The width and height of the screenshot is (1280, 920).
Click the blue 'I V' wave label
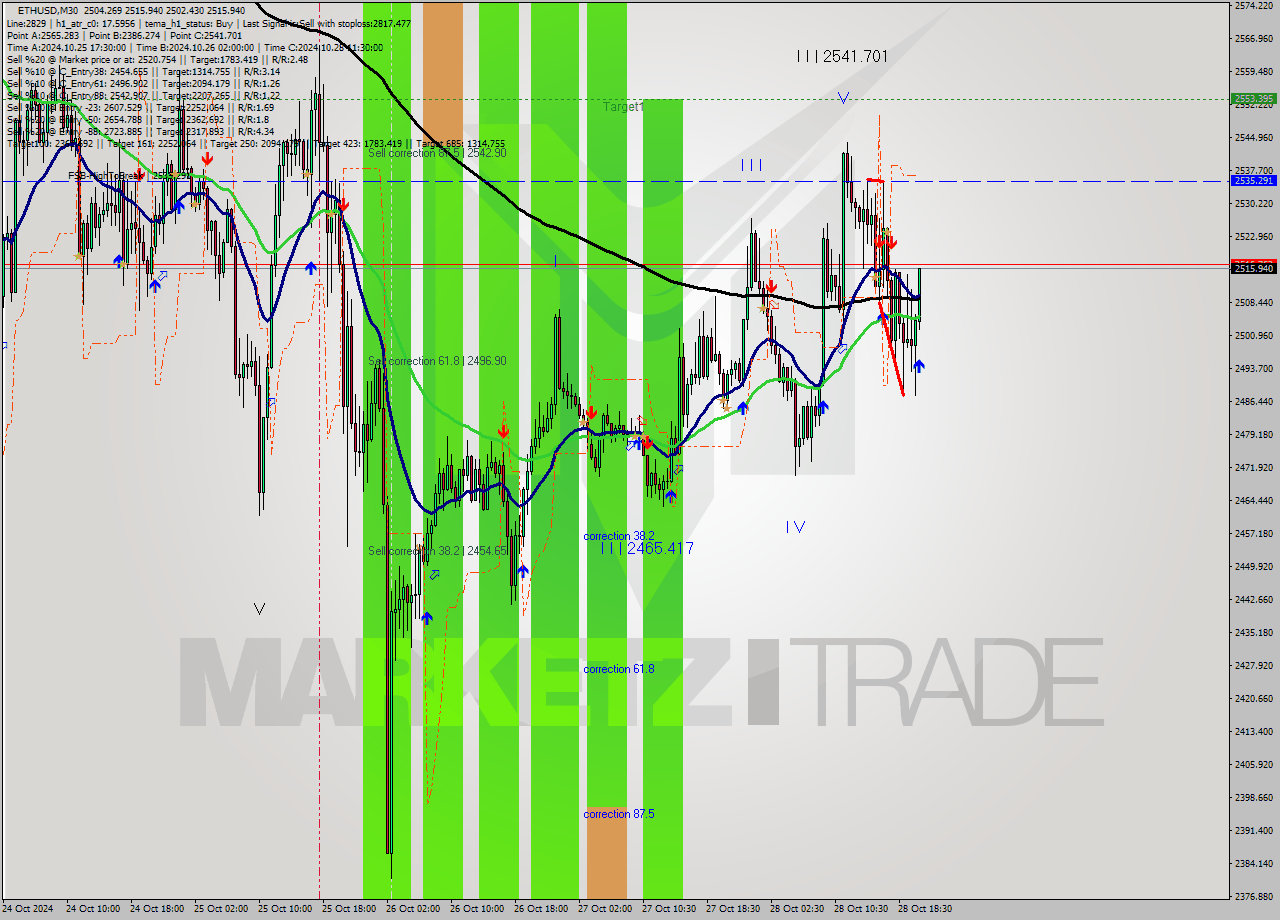[795, 527]
